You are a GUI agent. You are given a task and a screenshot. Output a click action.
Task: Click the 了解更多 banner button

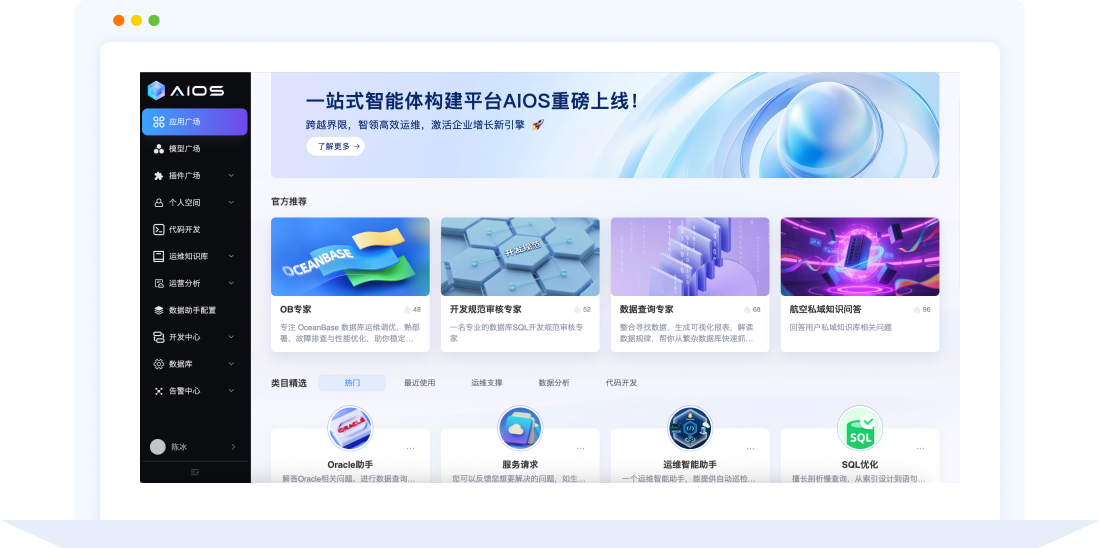pos(335,146)
